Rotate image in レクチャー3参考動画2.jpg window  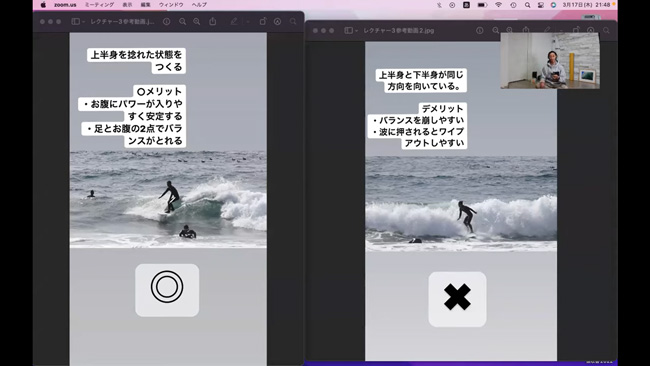point(576,30)
